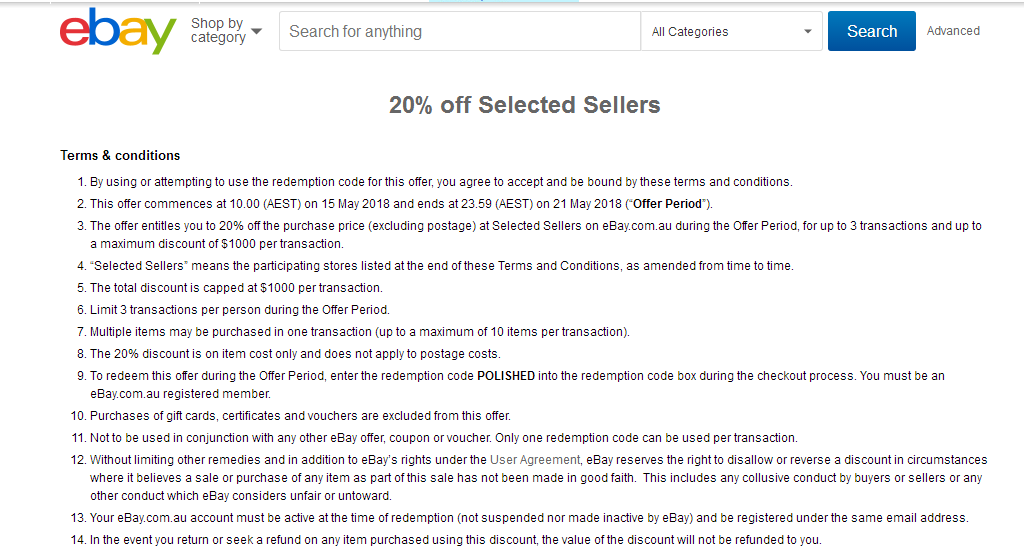This screenshot has height=553, width=1024.
Task: Follow the User Agreement link
Action: pyautogui.click(x=535, y=460)
